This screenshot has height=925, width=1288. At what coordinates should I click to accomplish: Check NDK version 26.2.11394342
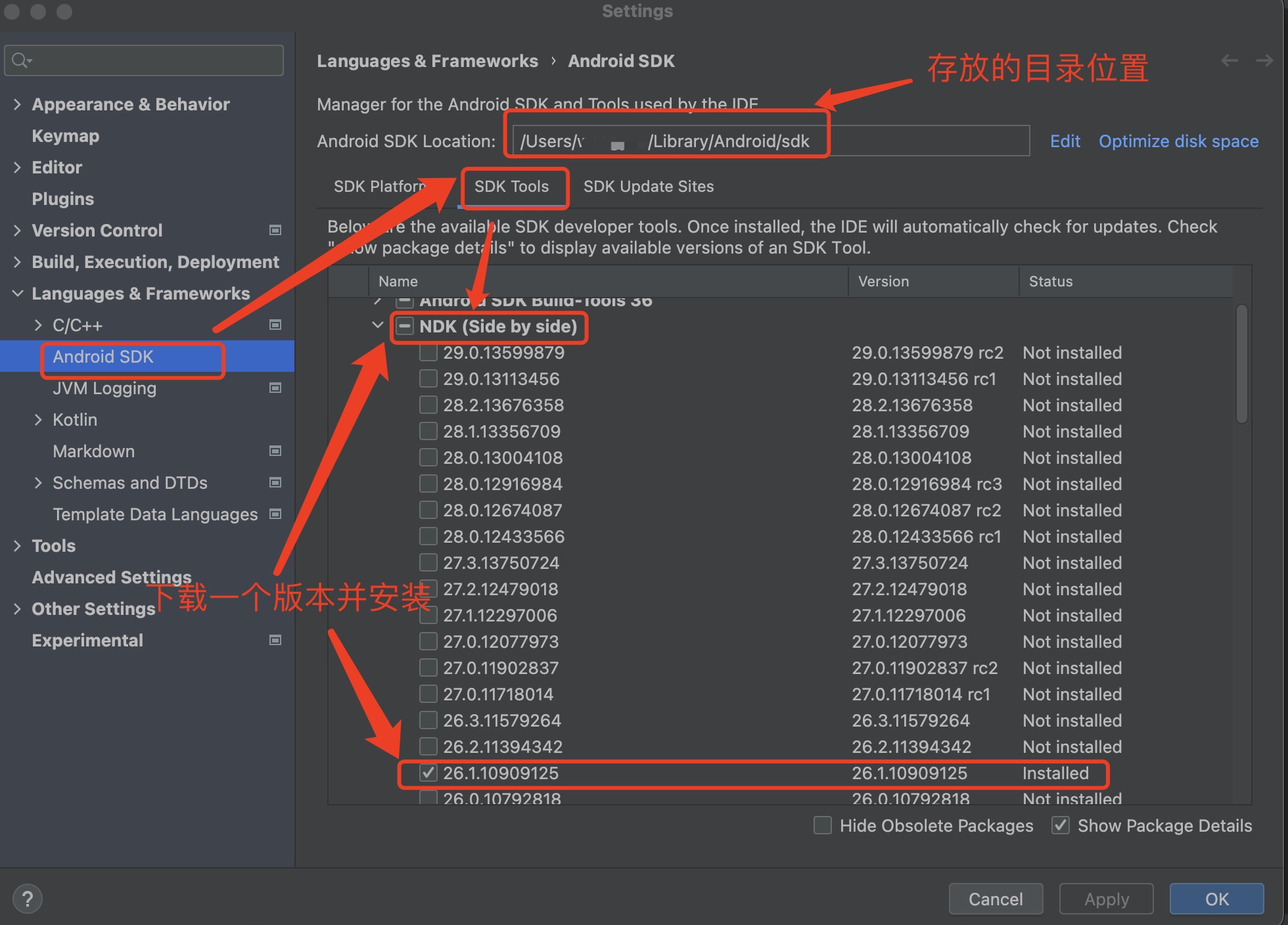[x=428, y=747]
